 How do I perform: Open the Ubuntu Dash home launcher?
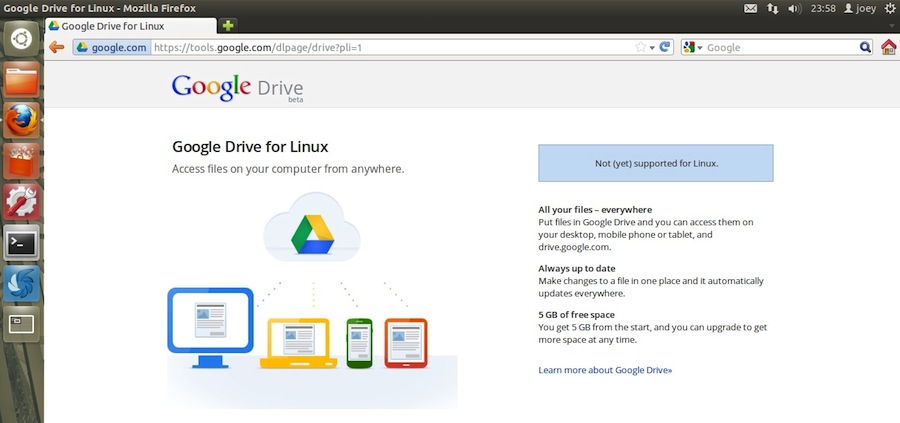[x=22, y=38]
